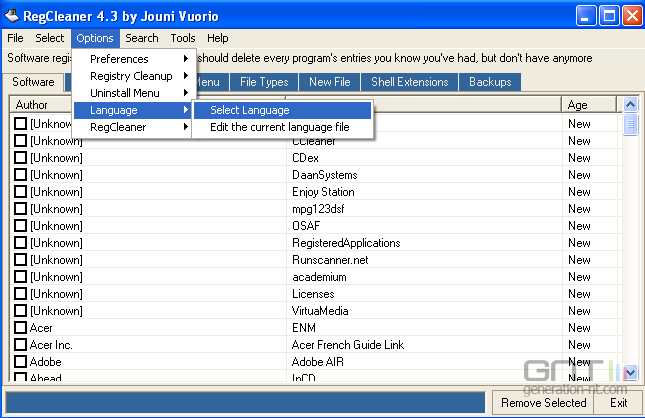Open the Select menu
The width and height of the screenshot is (645, 418).
click(49, 38)
